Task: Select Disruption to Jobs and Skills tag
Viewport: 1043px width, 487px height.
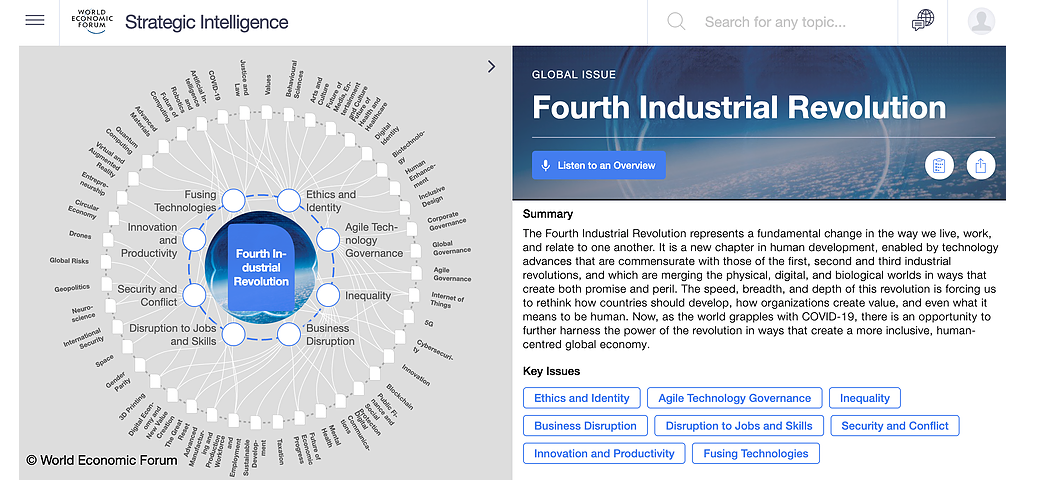Action: [739, 426]
